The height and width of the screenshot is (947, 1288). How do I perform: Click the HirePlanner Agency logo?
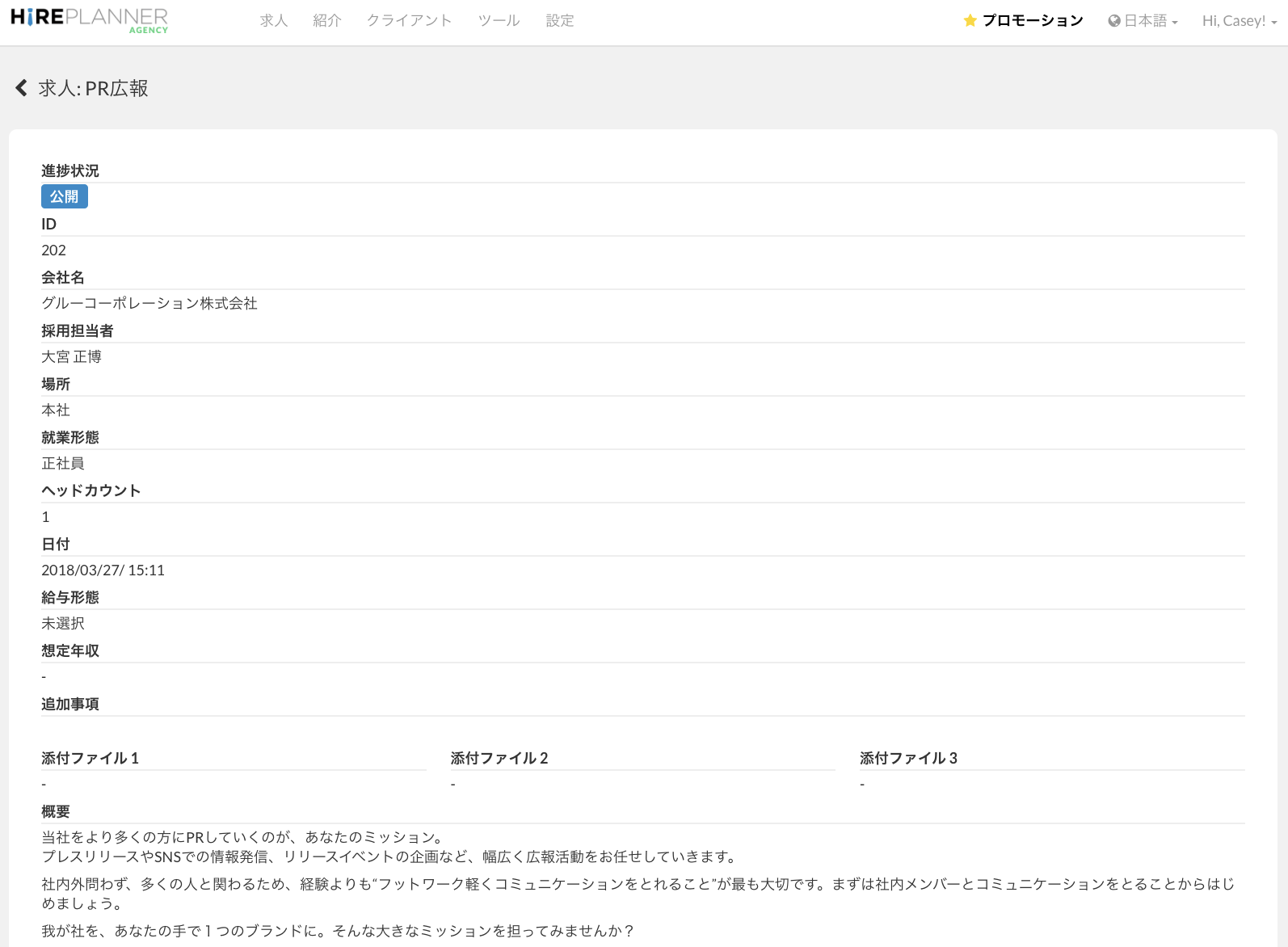pyautogui.click(x=89, y=20)
